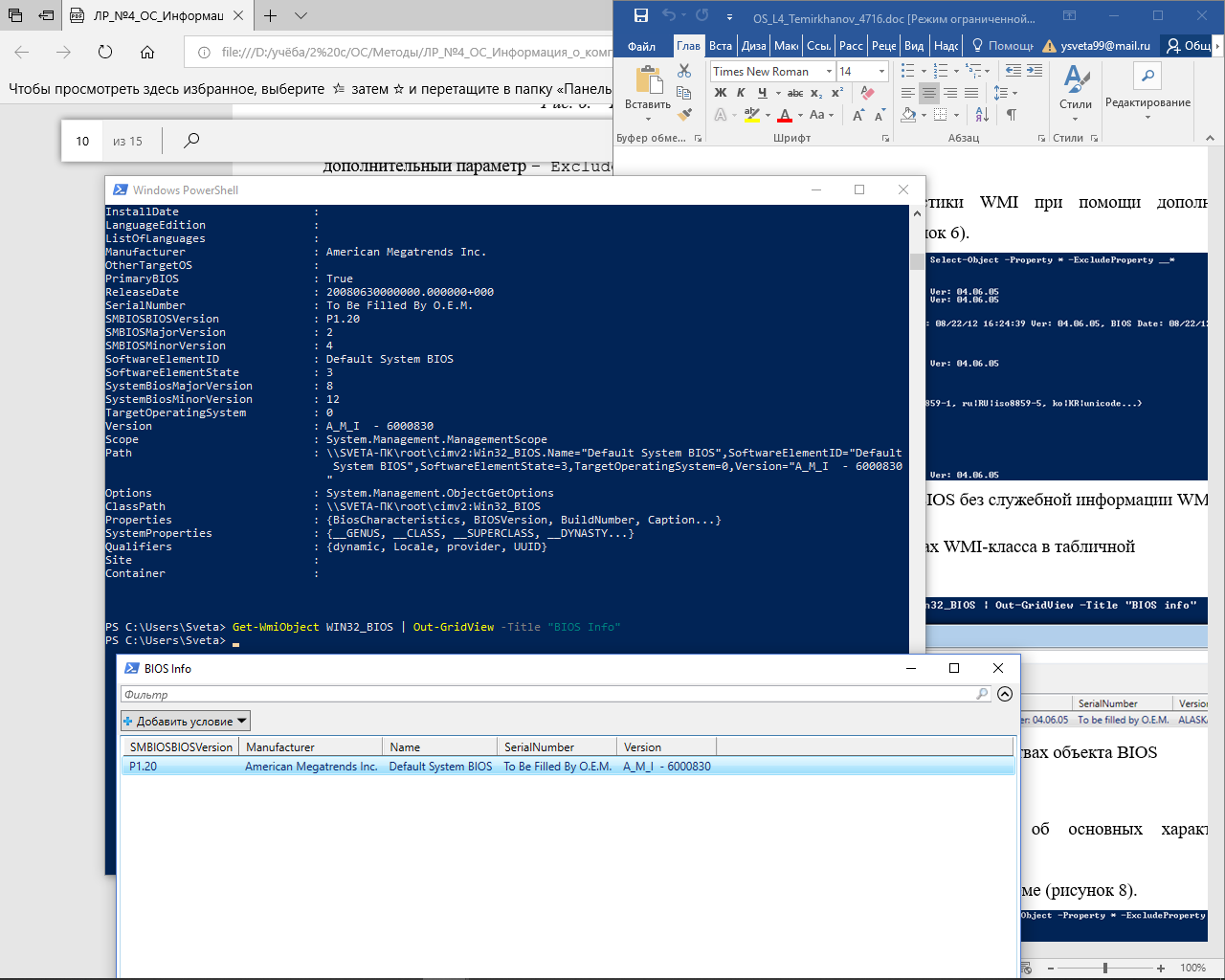
Task: Click the search magnifier in the PDF toolbar
Action: [191, 141]
